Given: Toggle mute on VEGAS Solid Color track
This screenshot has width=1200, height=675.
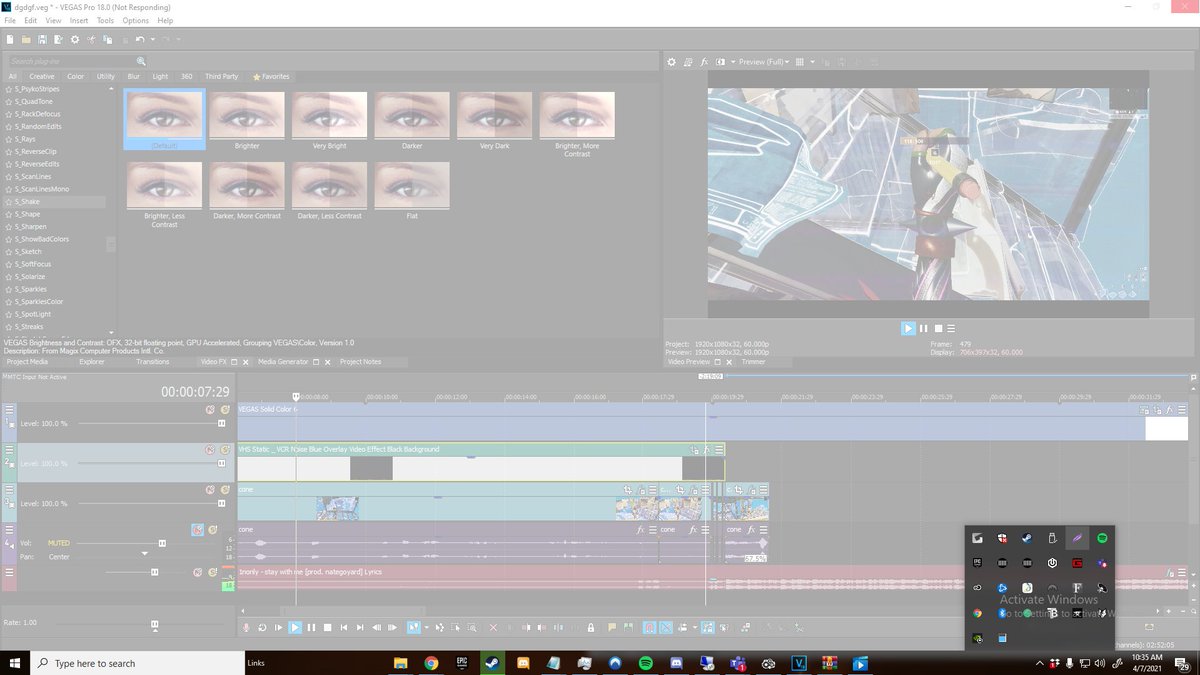Looking at the screenshot, I should tap(210, 409).
